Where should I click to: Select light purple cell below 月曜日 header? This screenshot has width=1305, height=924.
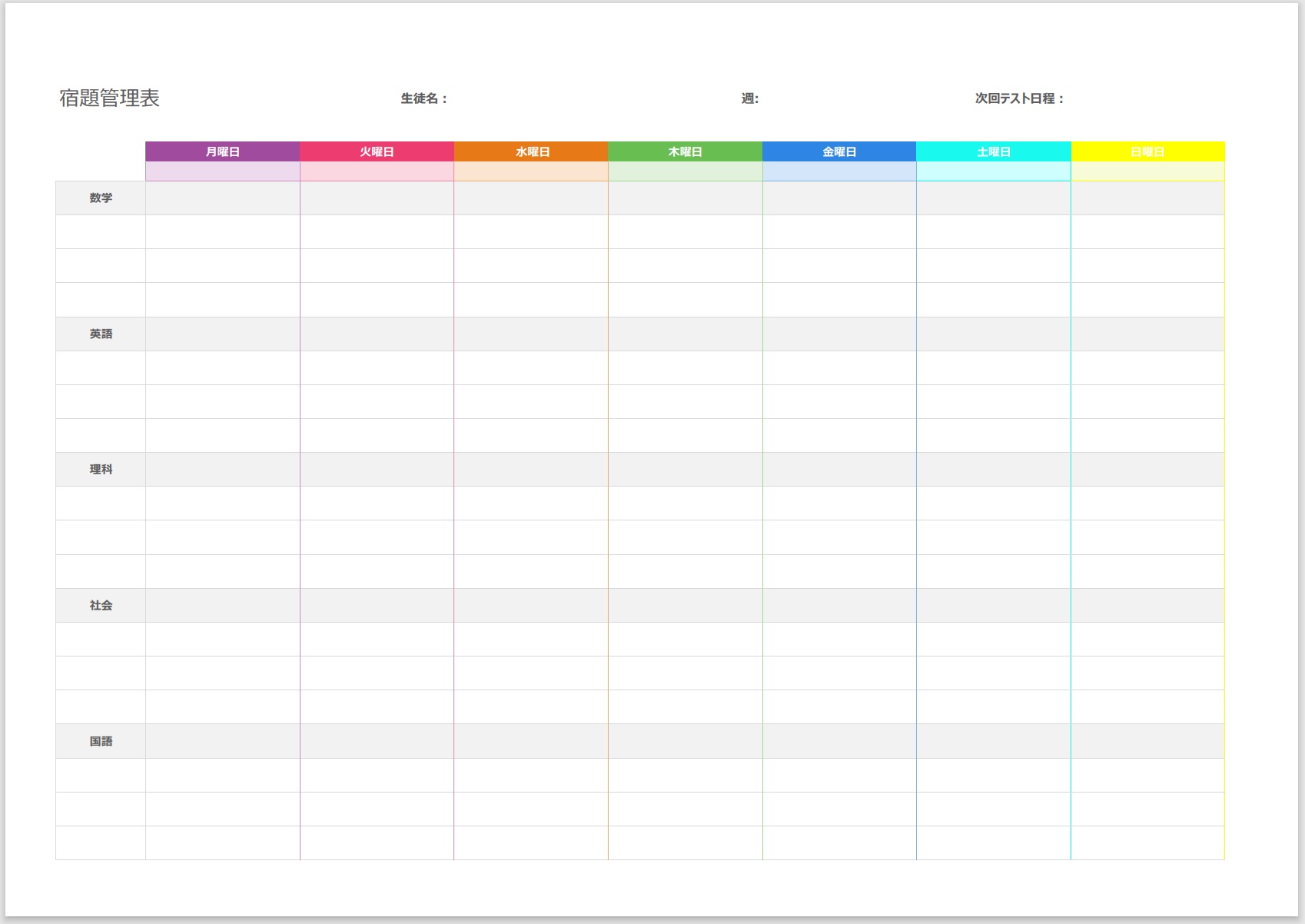click(222, 171)
